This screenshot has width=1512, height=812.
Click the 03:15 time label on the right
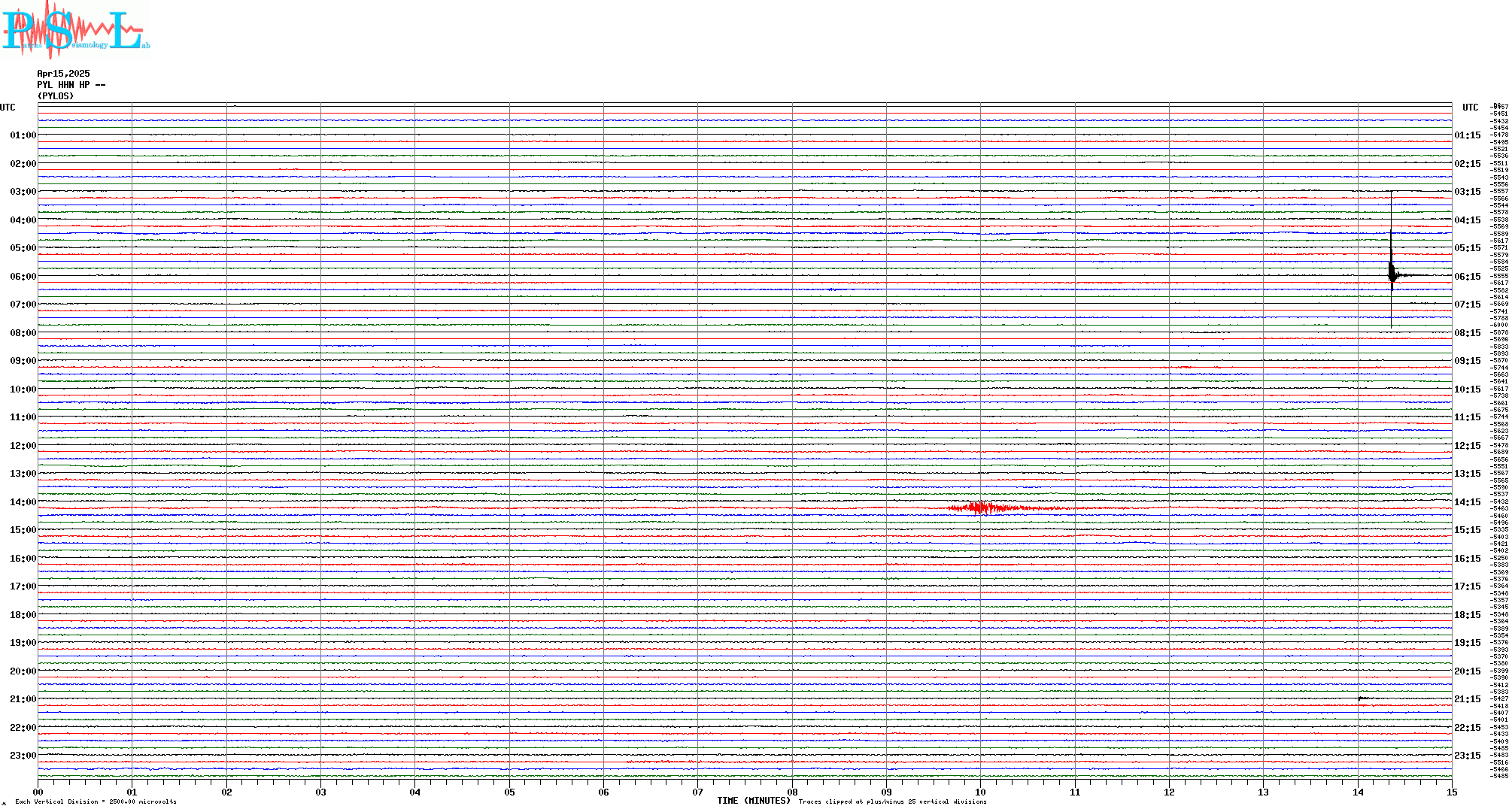coord(1467,192)
